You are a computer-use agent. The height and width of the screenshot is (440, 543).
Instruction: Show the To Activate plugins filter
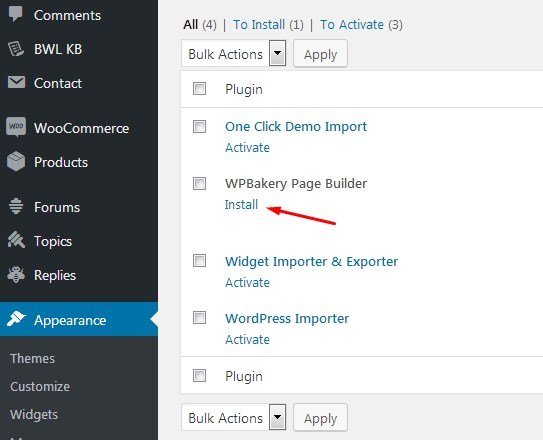351,25
